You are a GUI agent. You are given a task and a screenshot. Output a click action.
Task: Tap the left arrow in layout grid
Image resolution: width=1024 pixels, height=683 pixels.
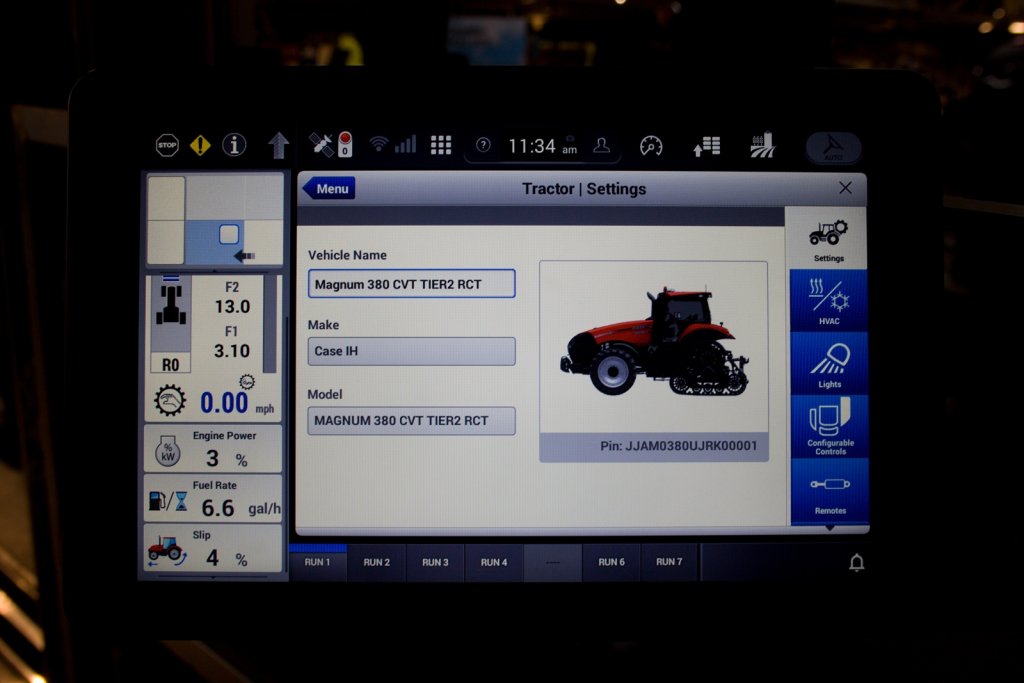point(245,256)
